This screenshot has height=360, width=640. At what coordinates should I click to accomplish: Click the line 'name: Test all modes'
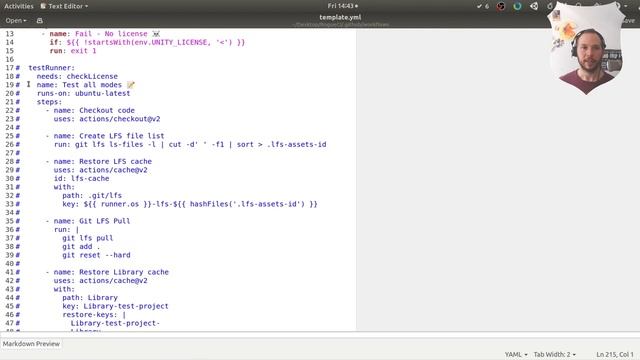79,85
